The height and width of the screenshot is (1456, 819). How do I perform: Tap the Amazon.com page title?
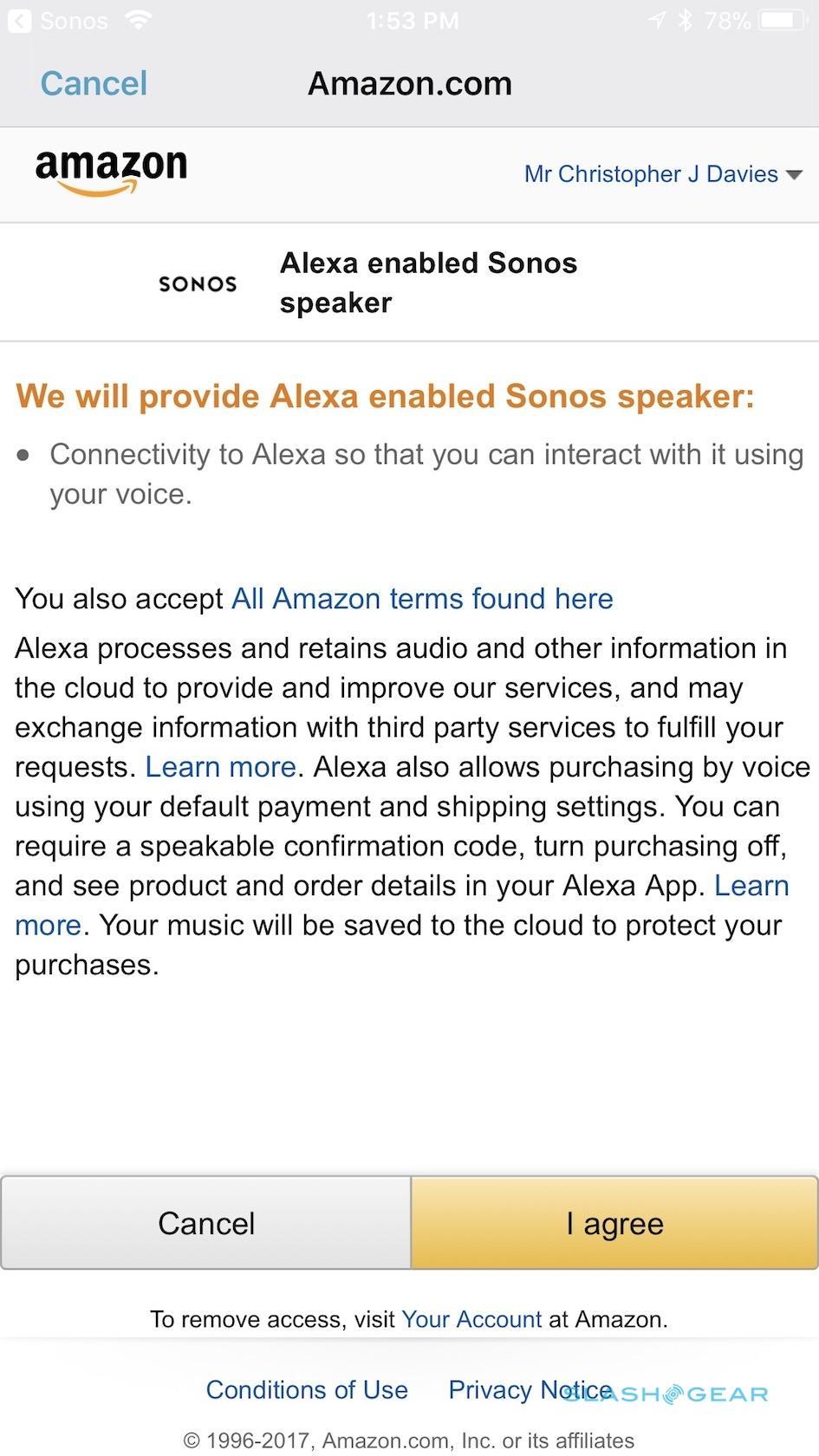coord(410,83)
